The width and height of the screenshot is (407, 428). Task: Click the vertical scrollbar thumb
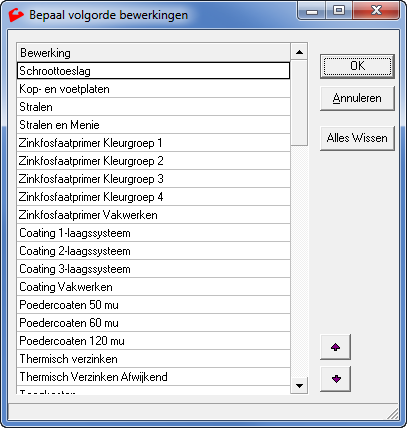click(299, 103)
